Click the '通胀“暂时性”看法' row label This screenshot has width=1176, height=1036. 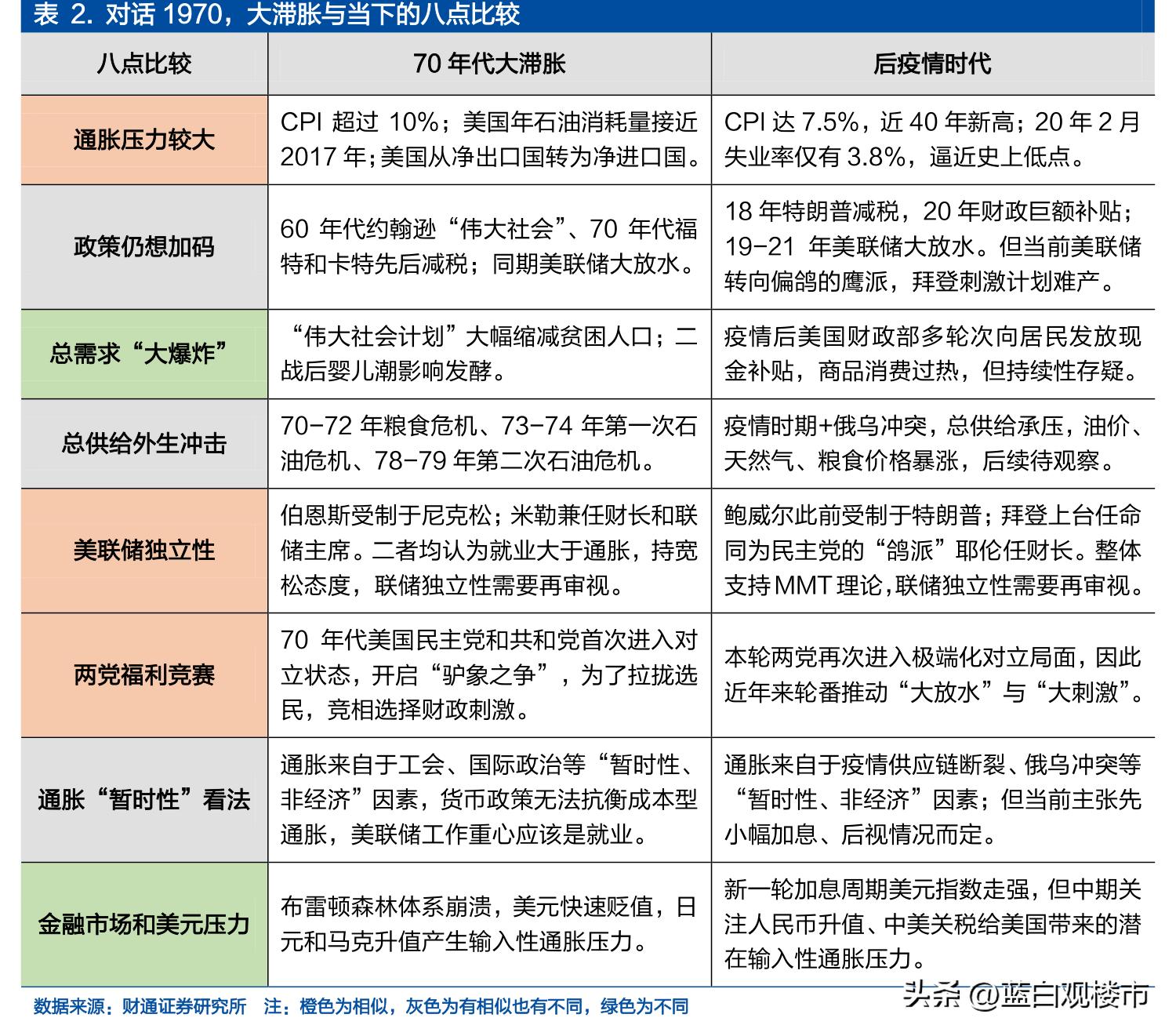pyautogui.click(x=144, y=800)
